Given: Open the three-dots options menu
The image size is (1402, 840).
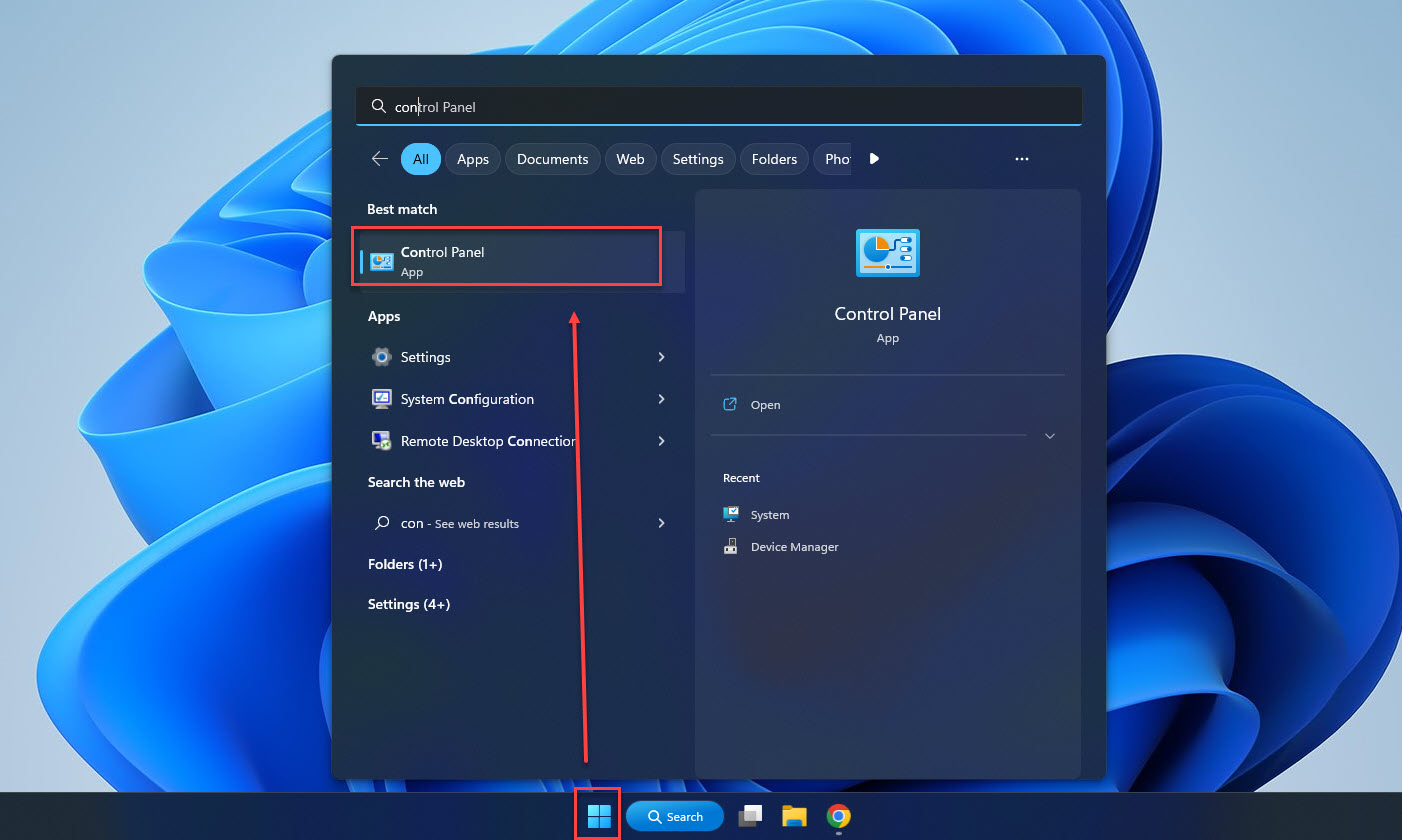Looking at the screenshot, I should [x=1021, y=159].
